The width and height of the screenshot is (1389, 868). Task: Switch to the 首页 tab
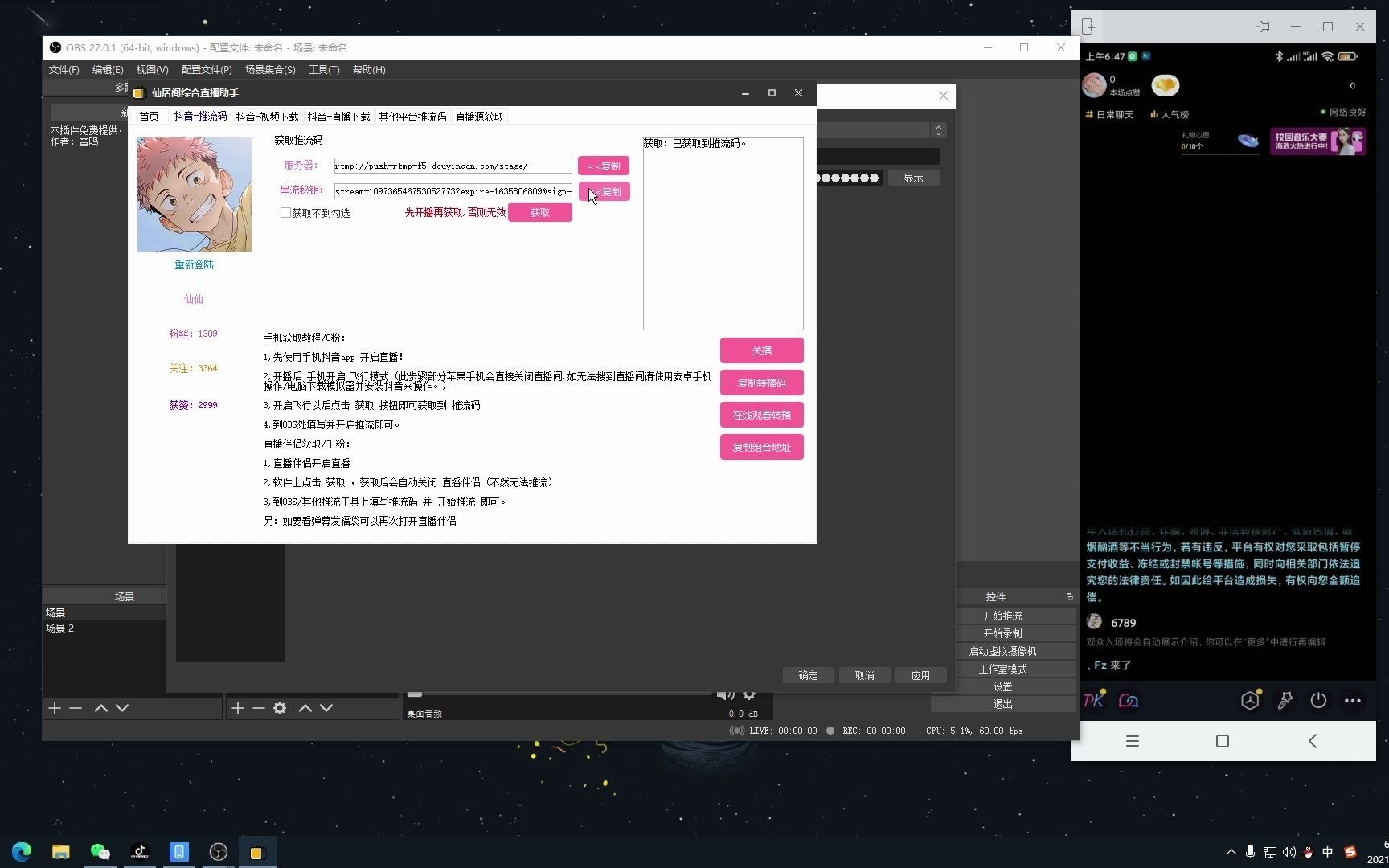click(x=150, y=117)
